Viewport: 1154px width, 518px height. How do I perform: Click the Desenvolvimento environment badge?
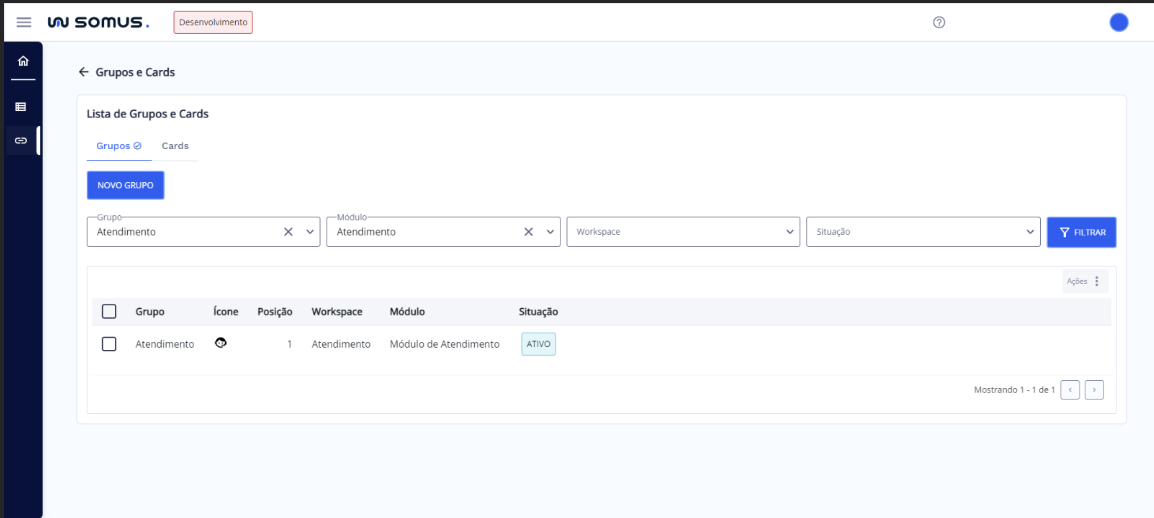point(213,22)
